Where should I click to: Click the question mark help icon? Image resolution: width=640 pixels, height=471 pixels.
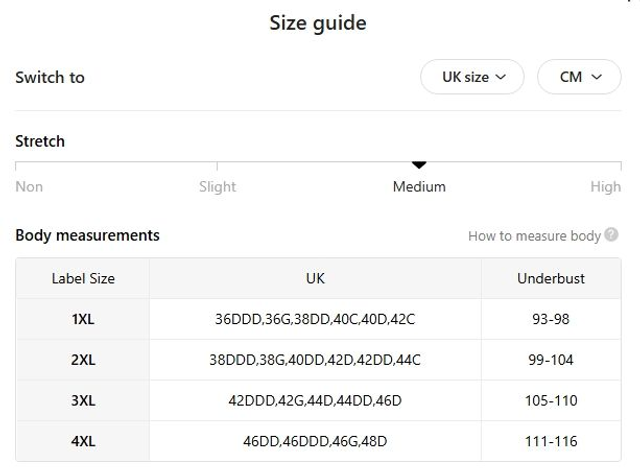612,236
